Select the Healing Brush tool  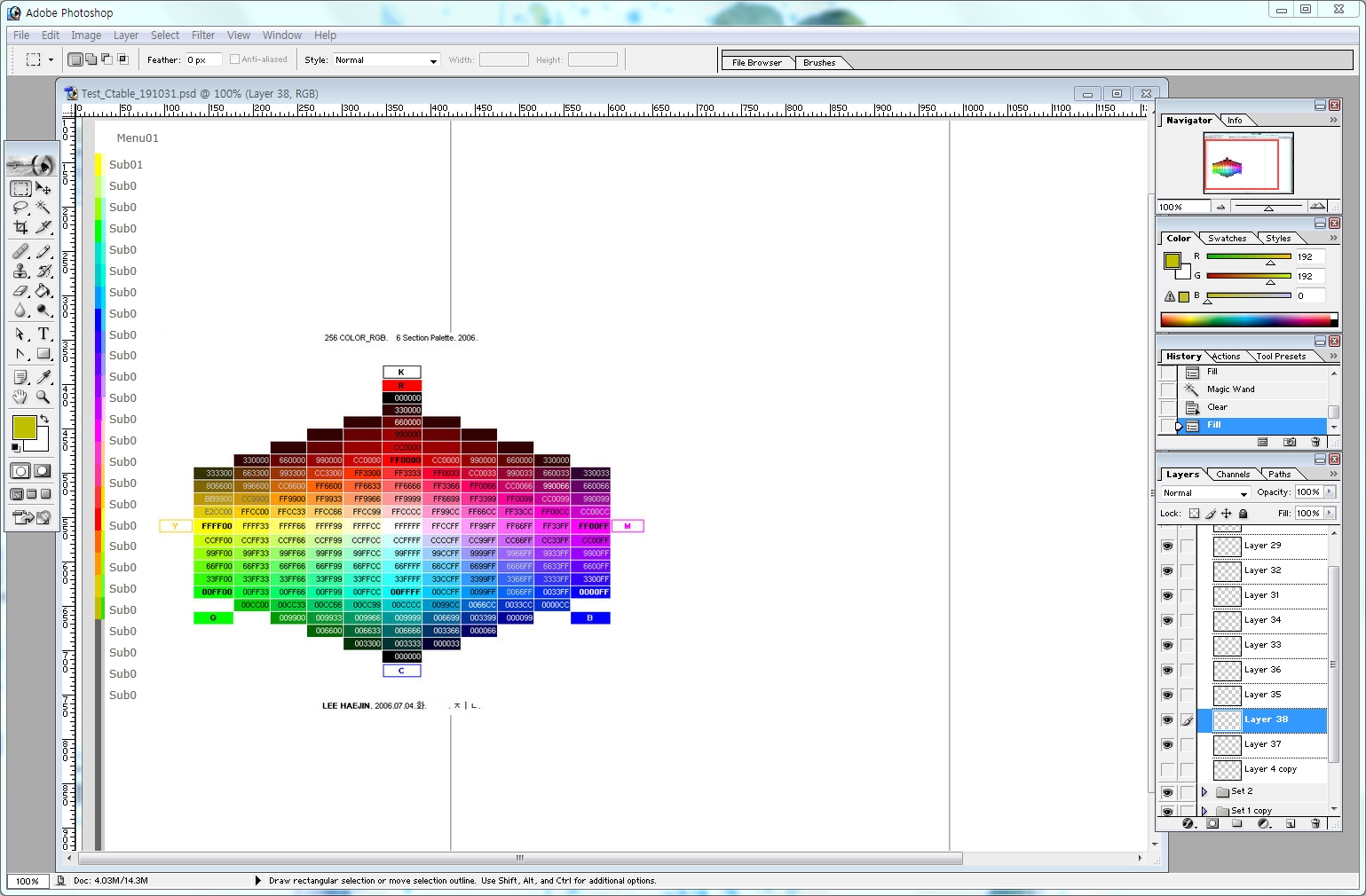[x=20, y=252]
